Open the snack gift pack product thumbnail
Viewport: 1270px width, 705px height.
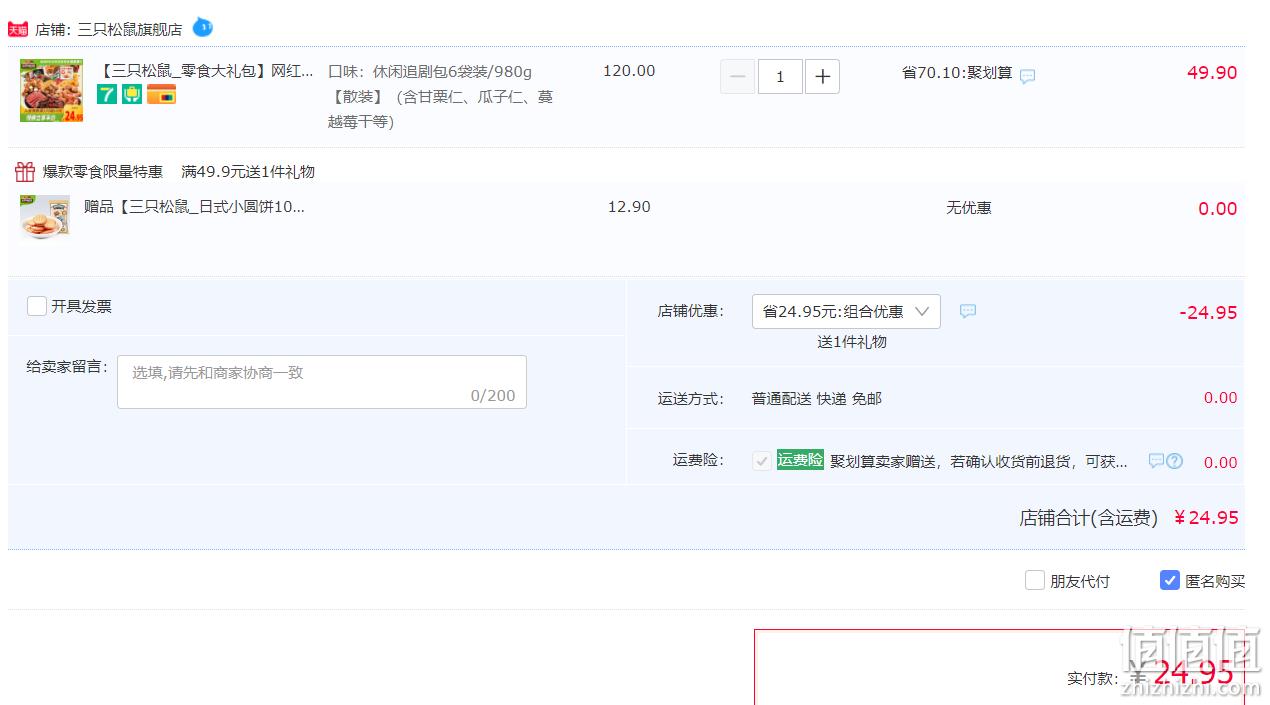pyautogui.click(x=51, y=90)
